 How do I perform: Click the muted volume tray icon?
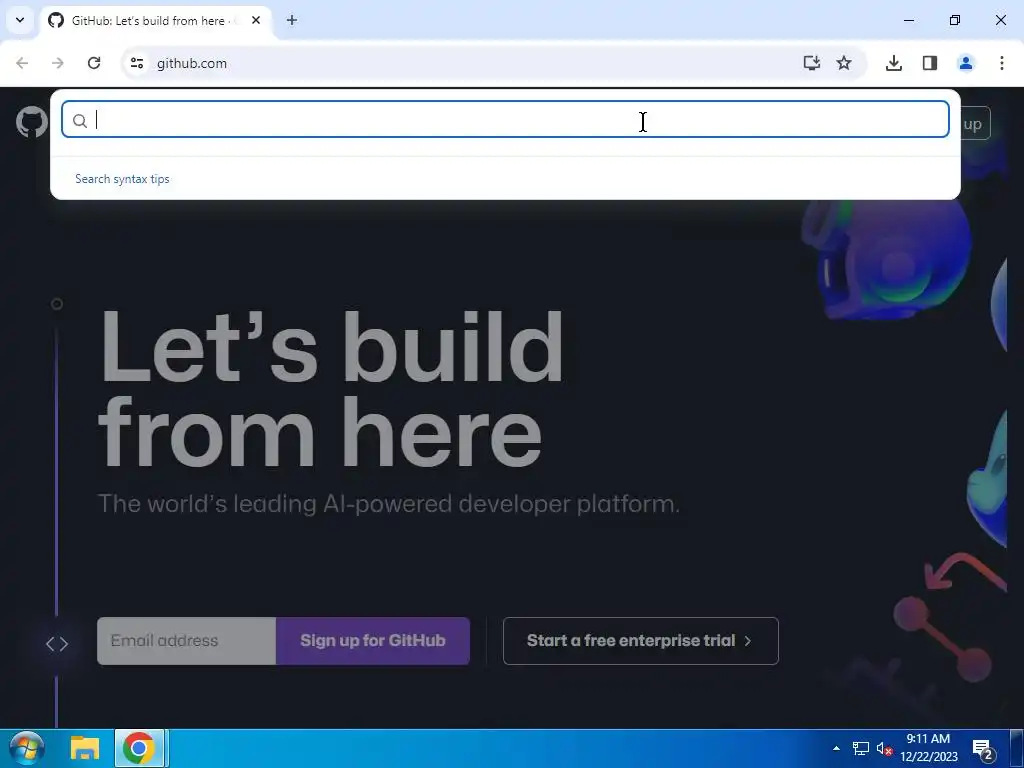point(884,748)
